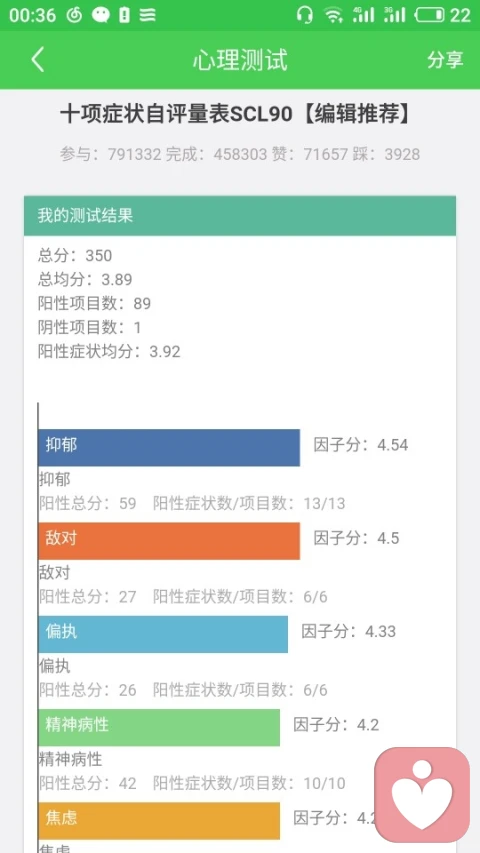
Task: Tap the 我的测试结果 section header
Action: click(239, 215)
